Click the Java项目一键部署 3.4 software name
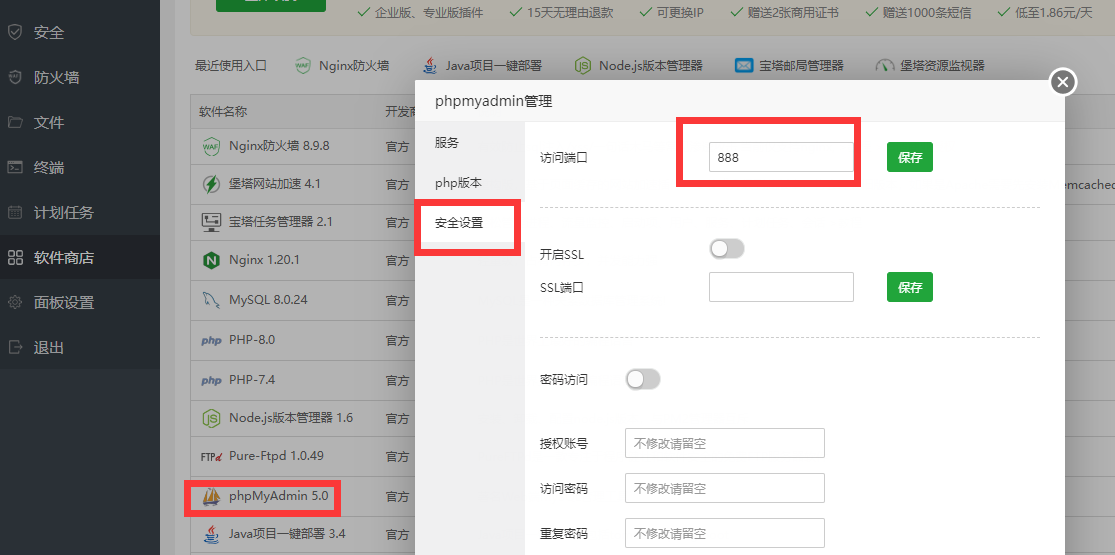1115x555 pixels. 287,533
